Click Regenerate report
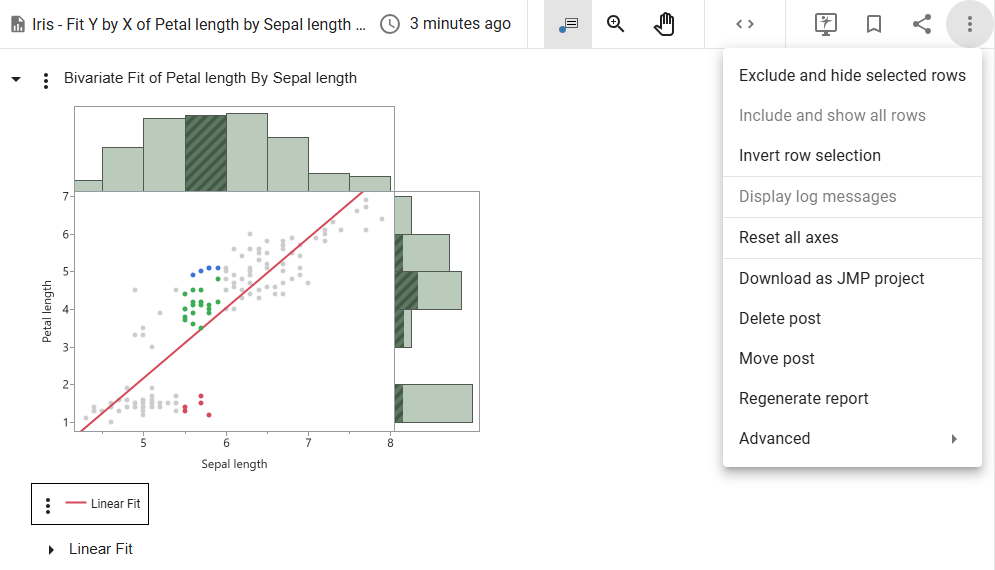995x570 pixels. tap(803, 398)
